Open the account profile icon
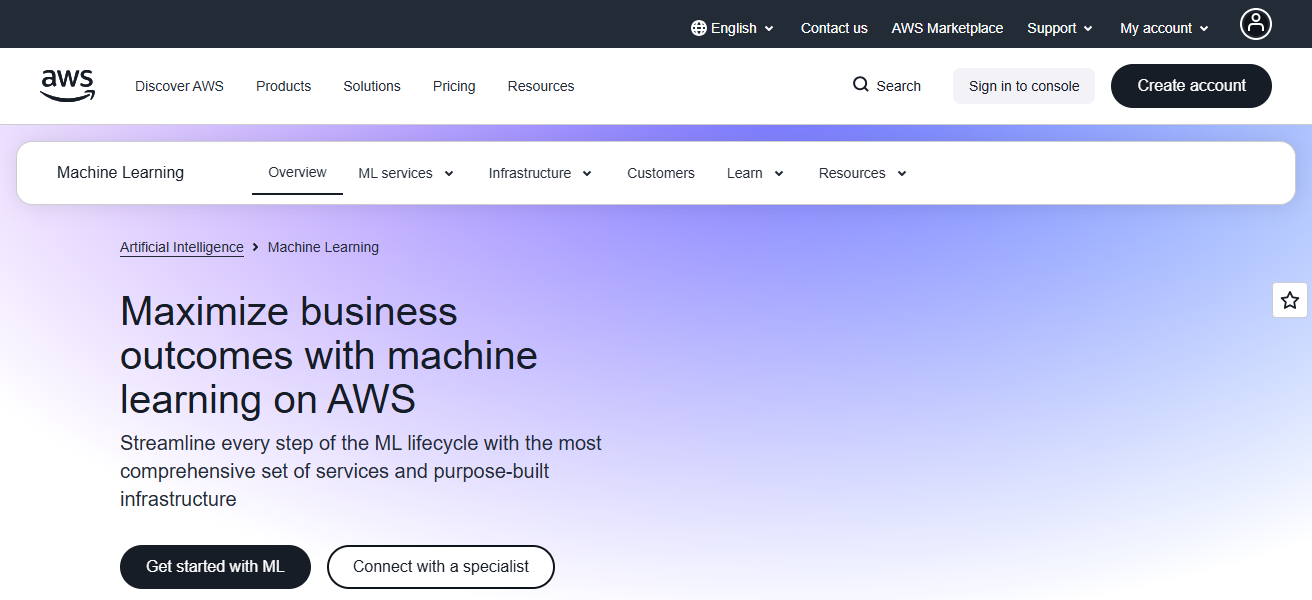 (1256, 23)
